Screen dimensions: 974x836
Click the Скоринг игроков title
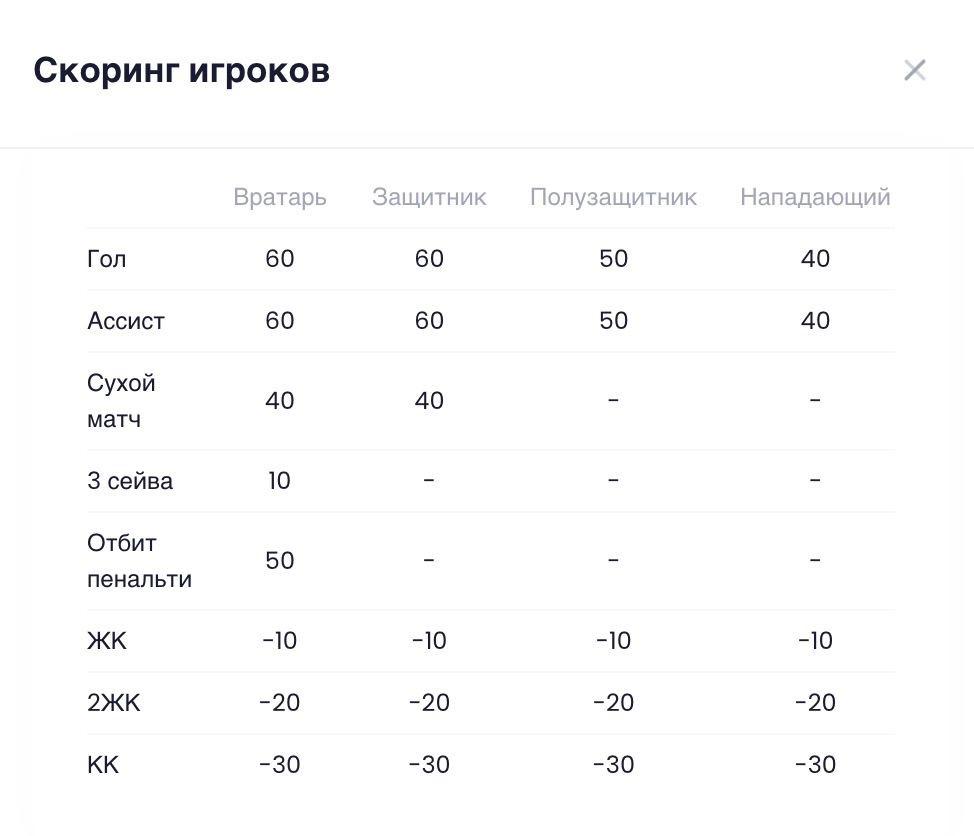click(x=181, y=70)
